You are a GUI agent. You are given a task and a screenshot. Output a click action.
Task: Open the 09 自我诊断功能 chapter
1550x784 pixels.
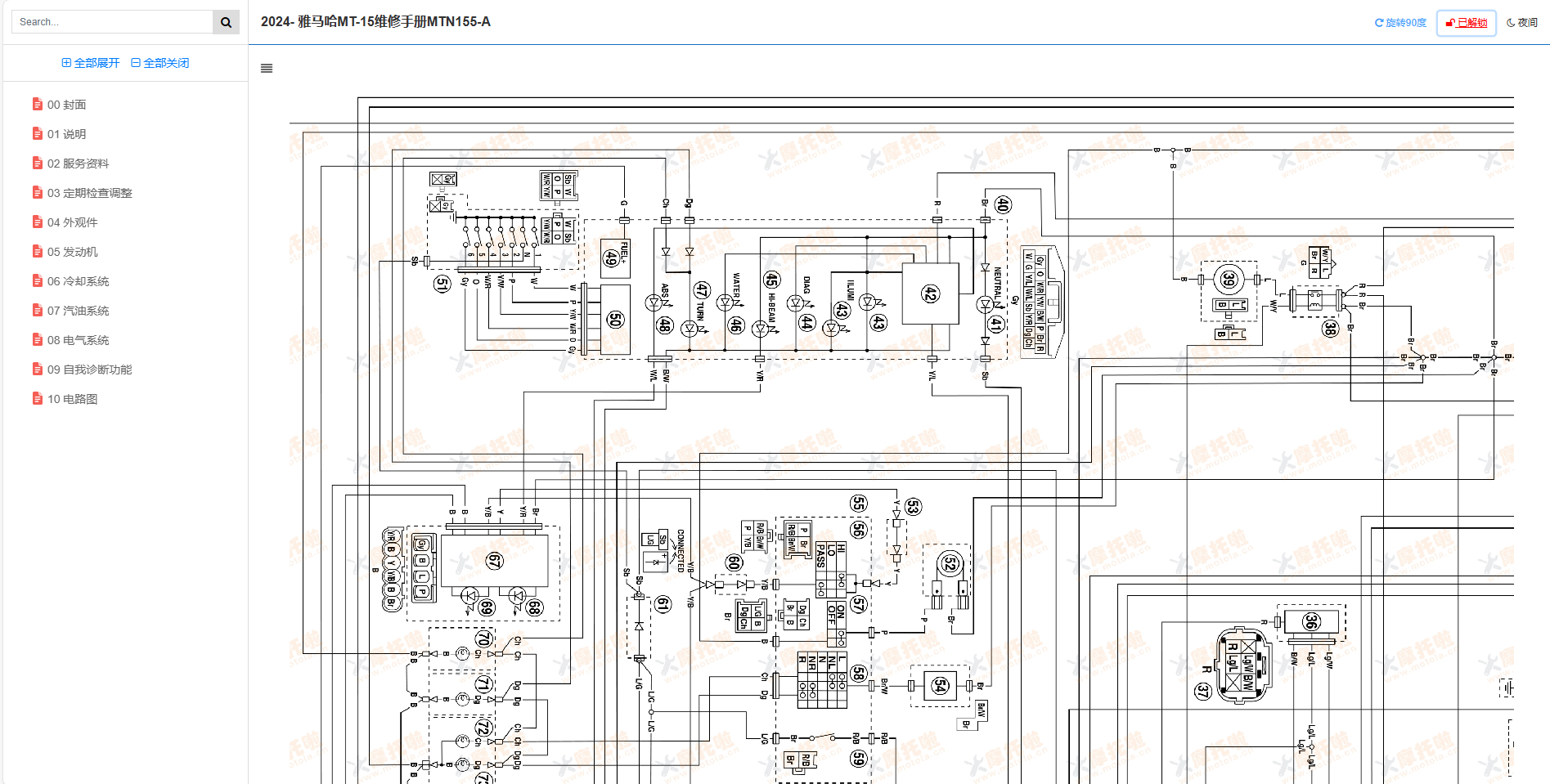coord(89,370)
